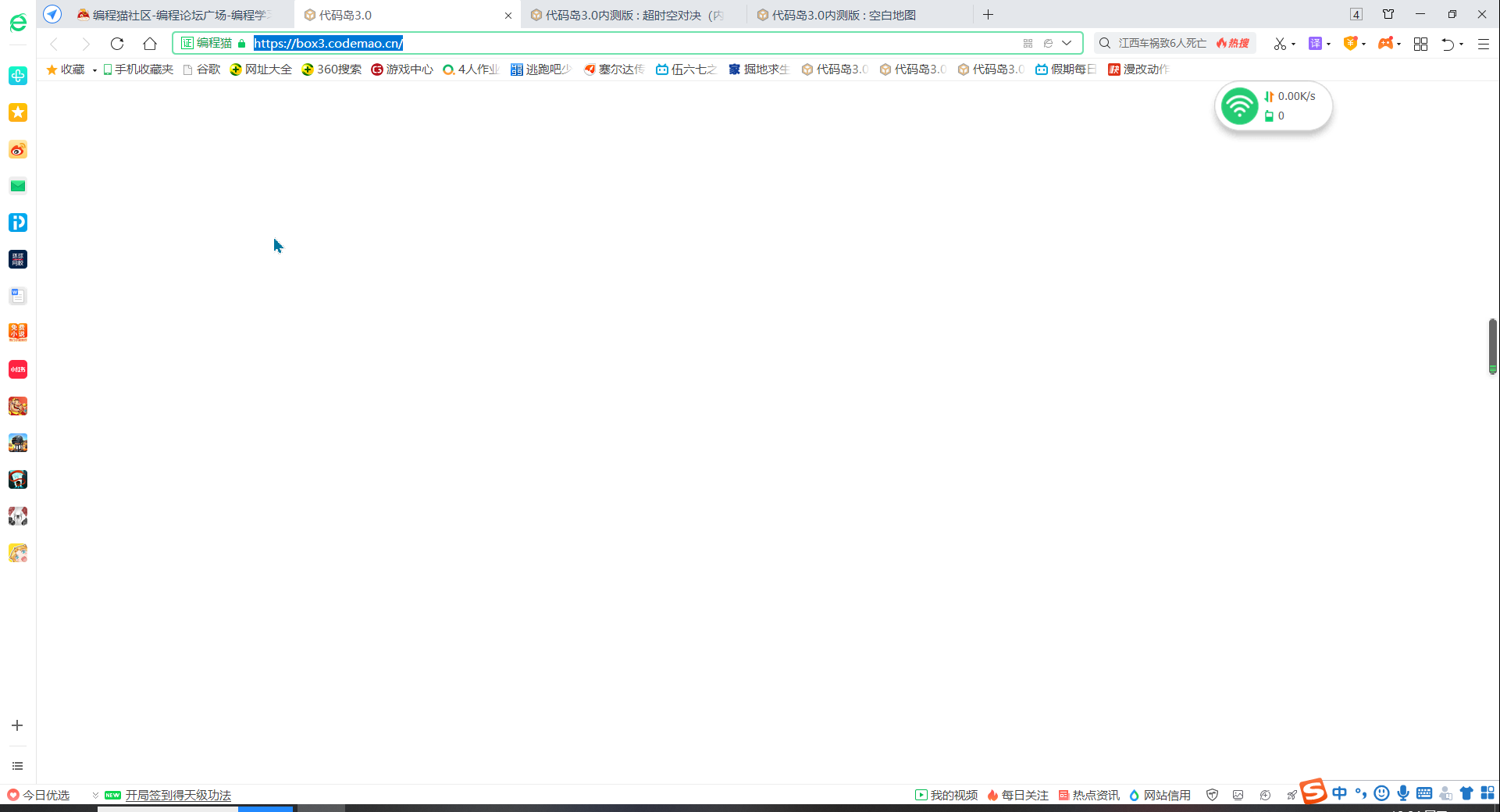
Task: Open 每日关注 in the status bar
Action: coord(1017,795)
